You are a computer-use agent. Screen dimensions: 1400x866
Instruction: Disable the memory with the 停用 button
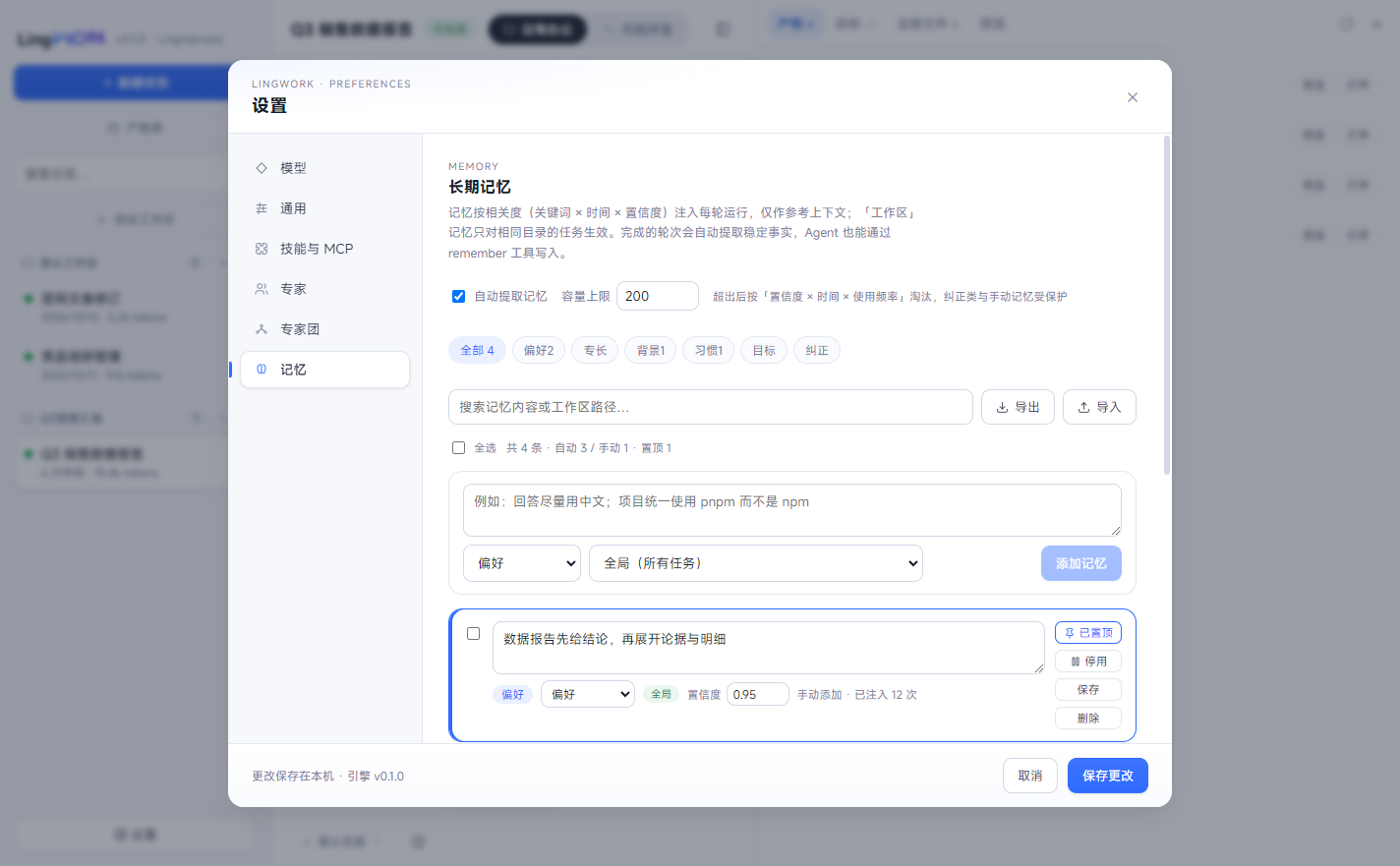pos(1088,662)
